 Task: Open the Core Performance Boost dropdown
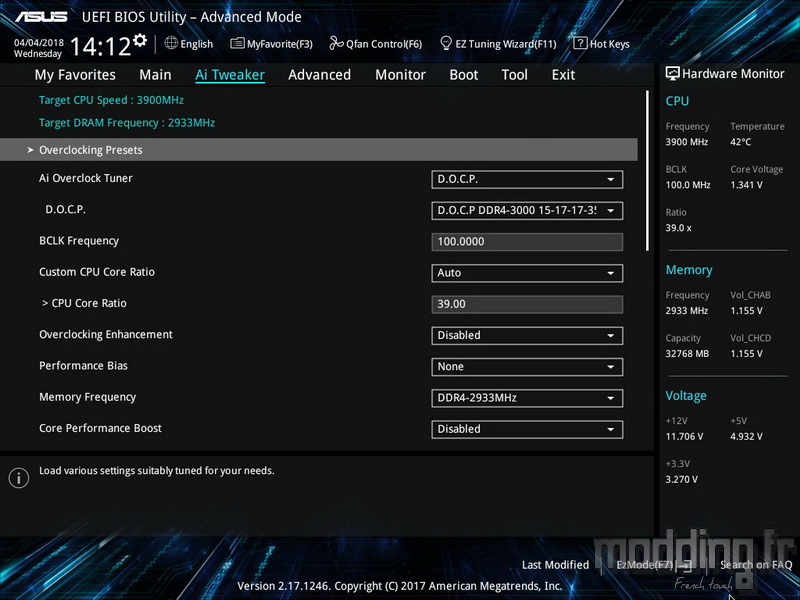[527, 429]
